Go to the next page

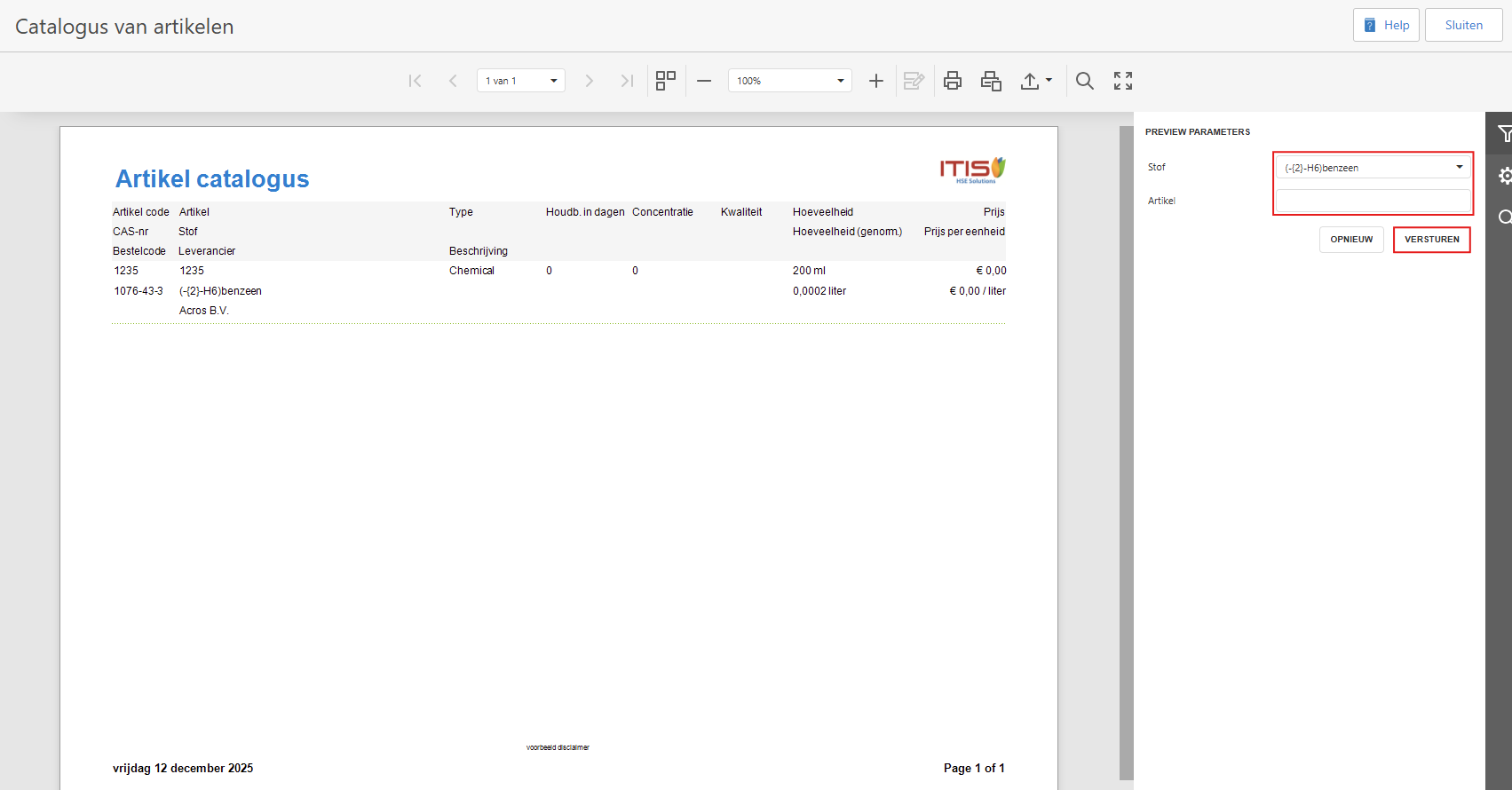tap(589, 81)
